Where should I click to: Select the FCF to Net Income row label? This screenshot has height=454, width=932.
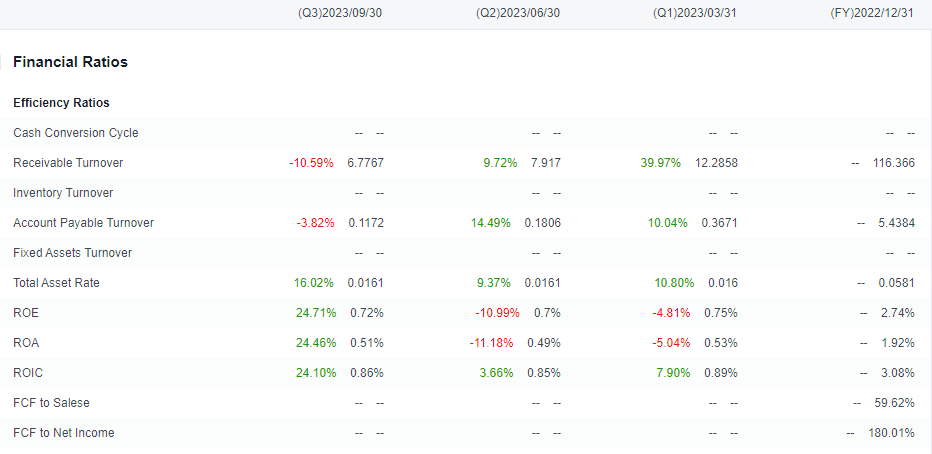click(64, 433)
